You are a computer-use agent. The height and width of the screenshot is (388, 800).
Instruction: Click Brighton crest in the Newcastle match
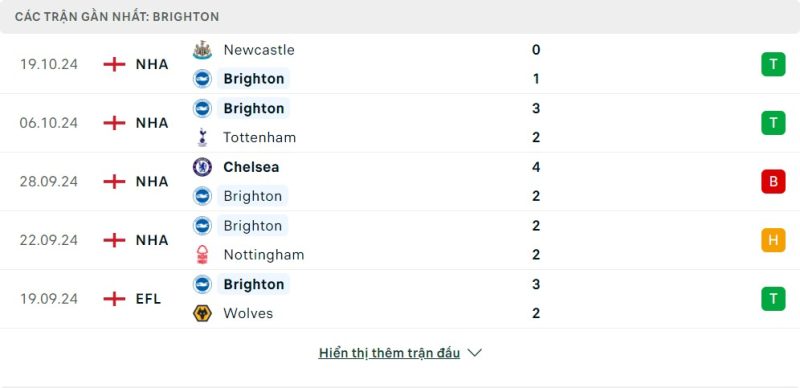click(x=202, y=79)
